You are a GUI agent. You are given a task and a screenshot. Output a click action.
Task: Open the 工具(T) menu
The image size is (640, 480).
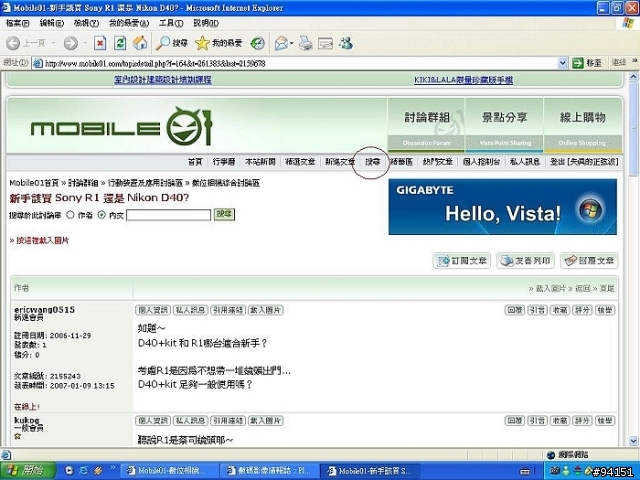click(x=171, y=23)
